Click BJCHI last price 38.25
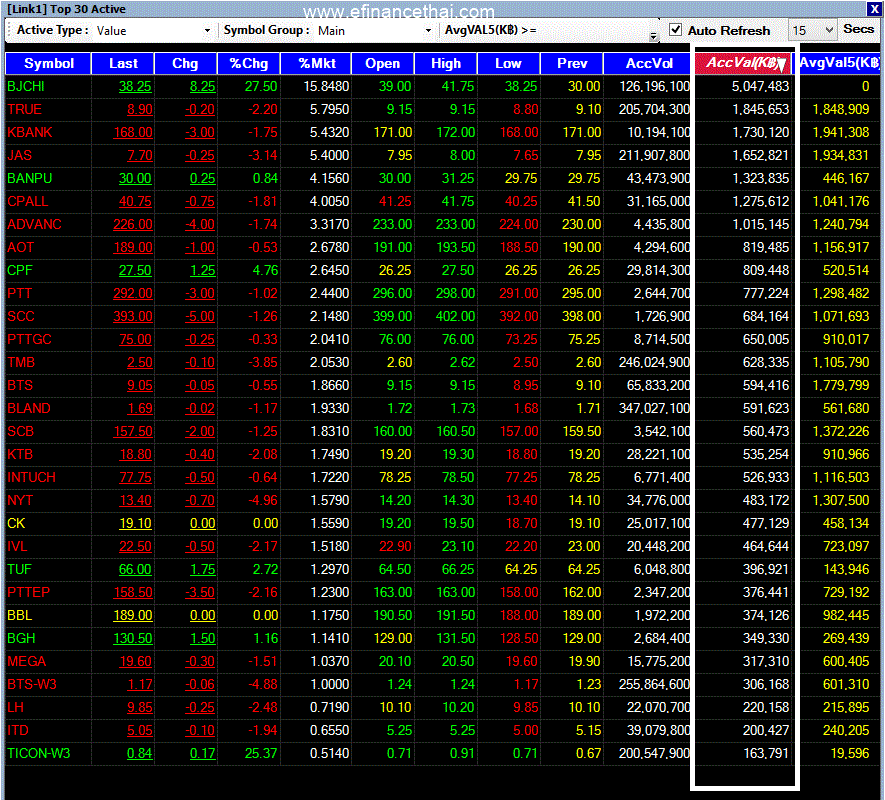The height and width of the screenshot is (800, 885). (x=135, y=86)
